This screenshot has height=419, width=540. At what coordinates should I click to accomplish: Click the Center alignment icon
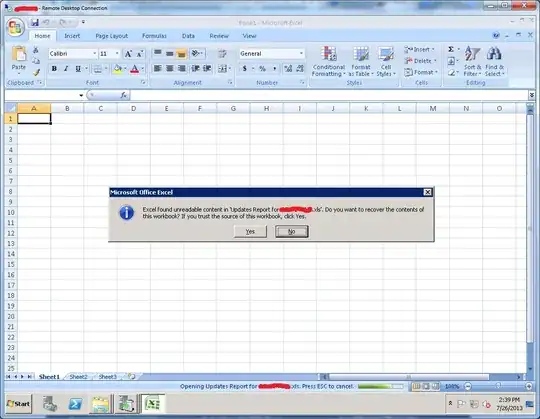[x=169, y=69]
